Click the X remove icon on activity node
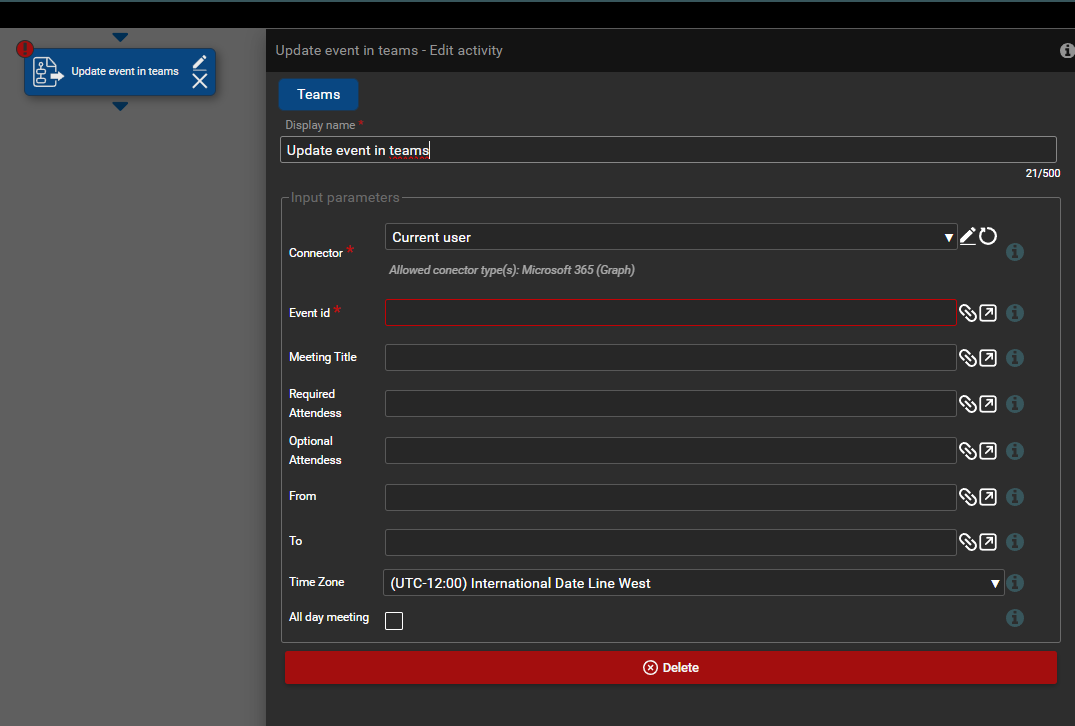Image resolution: width=1075 pixels, height=726 pixels. pyautogui.click(x=200, y=82)
